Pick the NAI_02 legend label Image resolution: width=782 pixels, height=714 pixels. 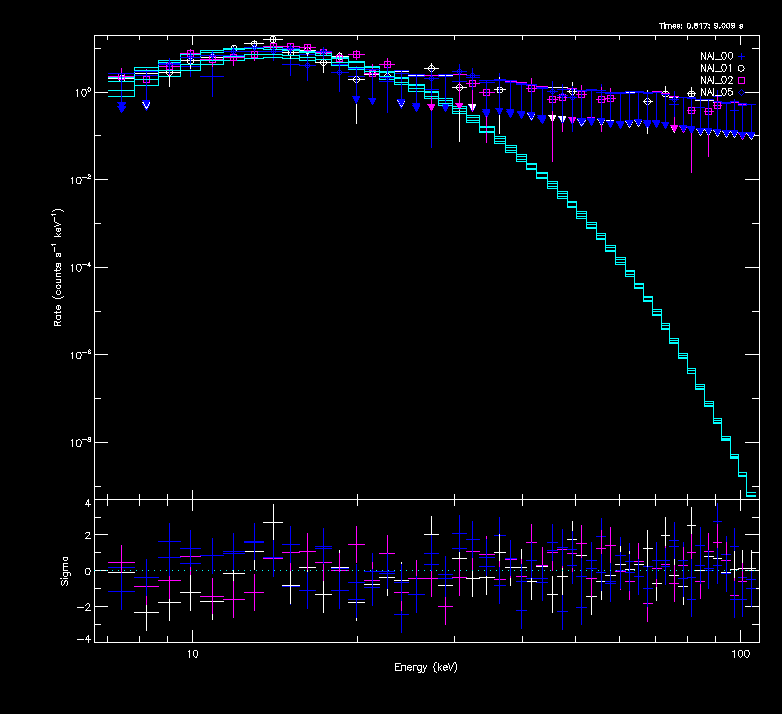717,80
